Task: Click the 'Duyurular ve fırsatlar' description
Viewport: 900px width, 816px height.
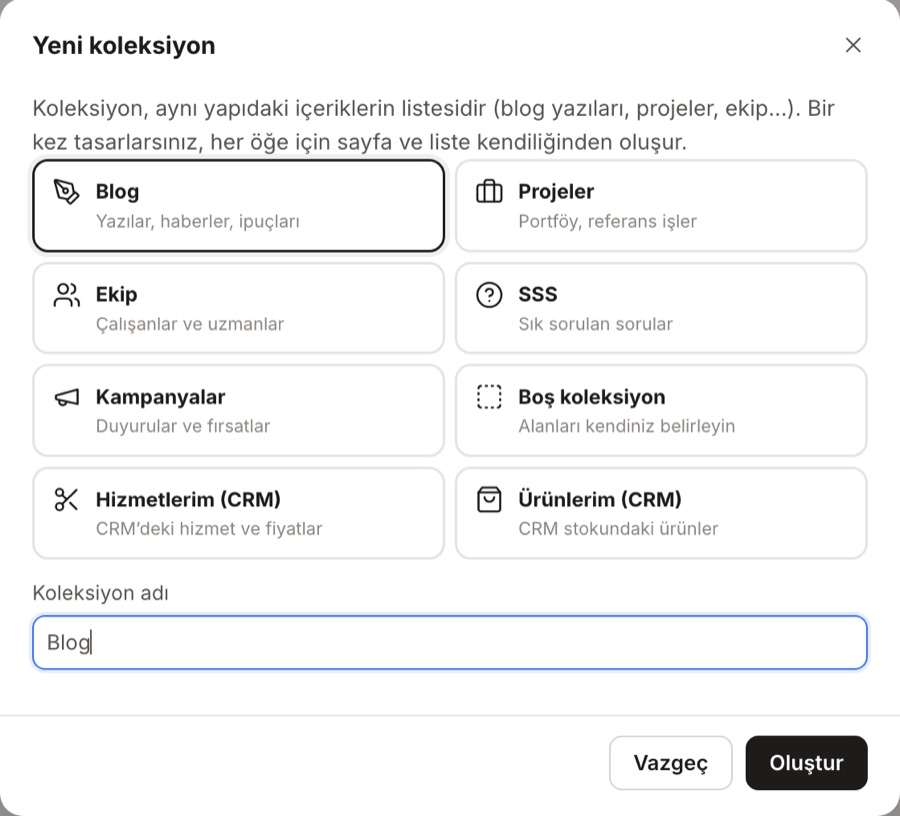Action: coord(183,426)
